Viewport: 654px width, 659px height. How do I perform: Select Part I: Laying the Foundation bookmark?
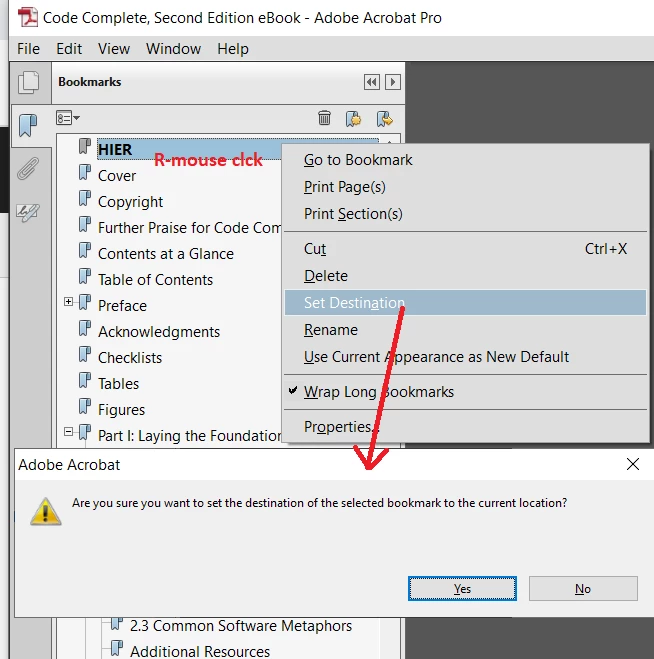pos(189,436)
